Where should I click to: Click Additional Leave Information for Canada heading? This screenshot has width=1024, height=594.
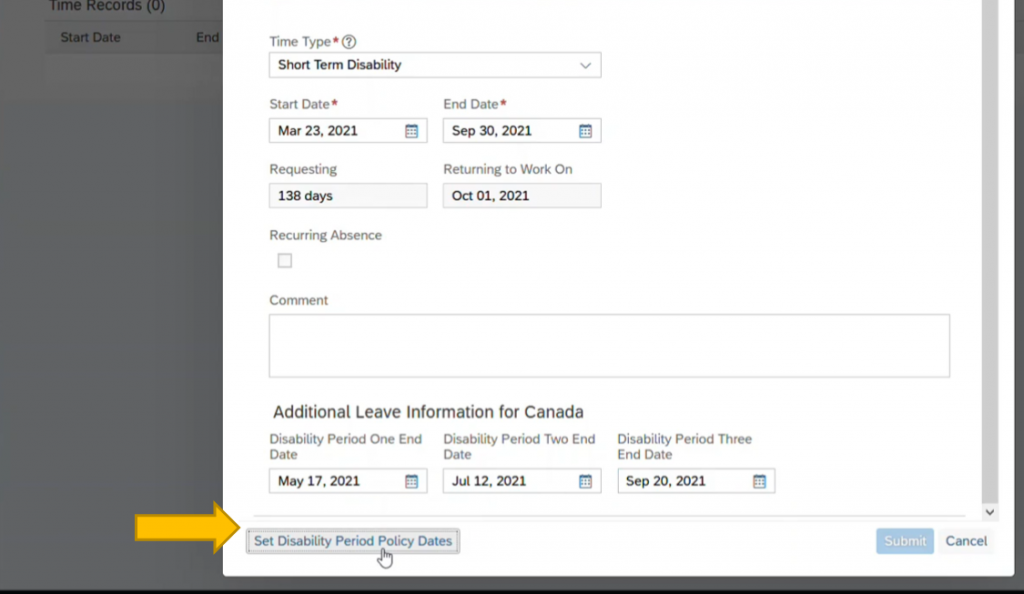click(428, 413)
